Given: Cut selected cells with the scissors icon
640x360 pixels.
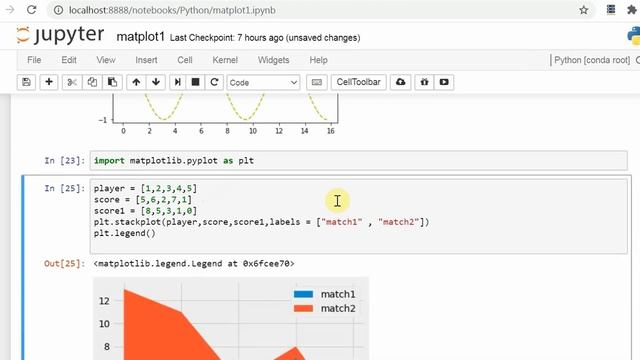Looking at the screenshot, I should [72, 82].
